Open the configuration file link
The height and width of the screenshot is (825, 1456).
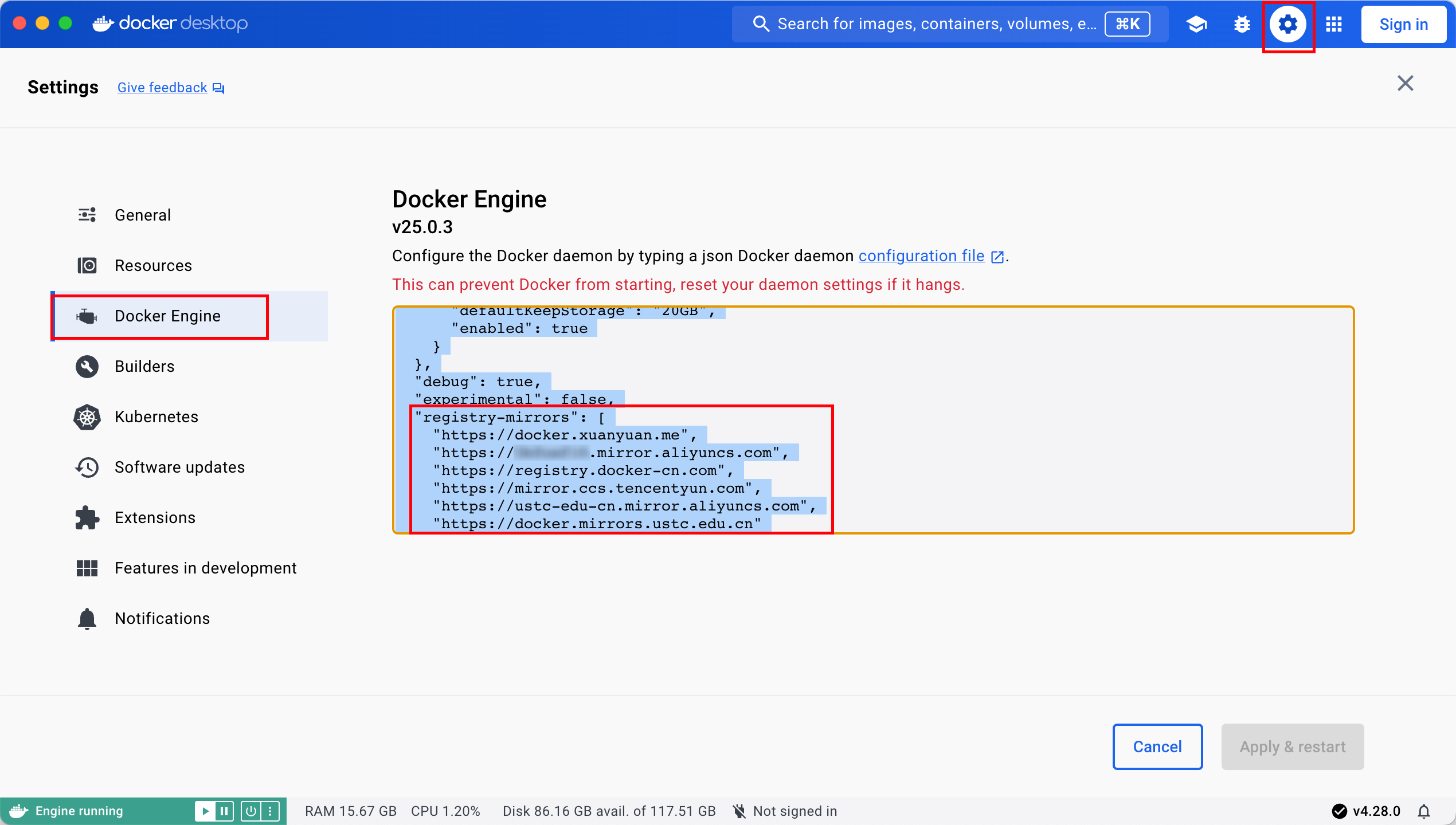921,256
